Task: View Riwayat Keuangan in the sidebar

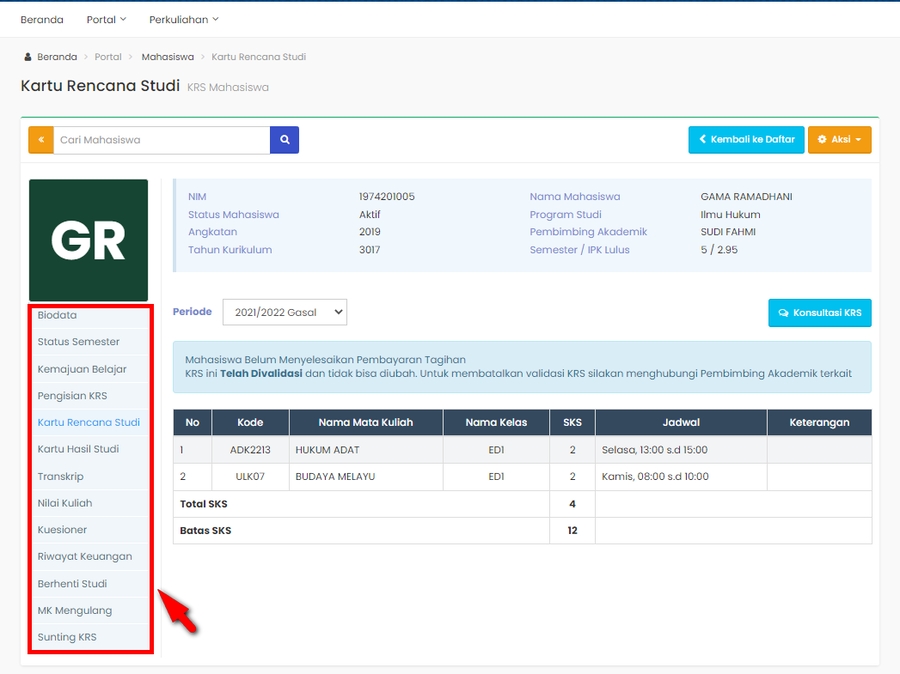Action: coord(84,556)
